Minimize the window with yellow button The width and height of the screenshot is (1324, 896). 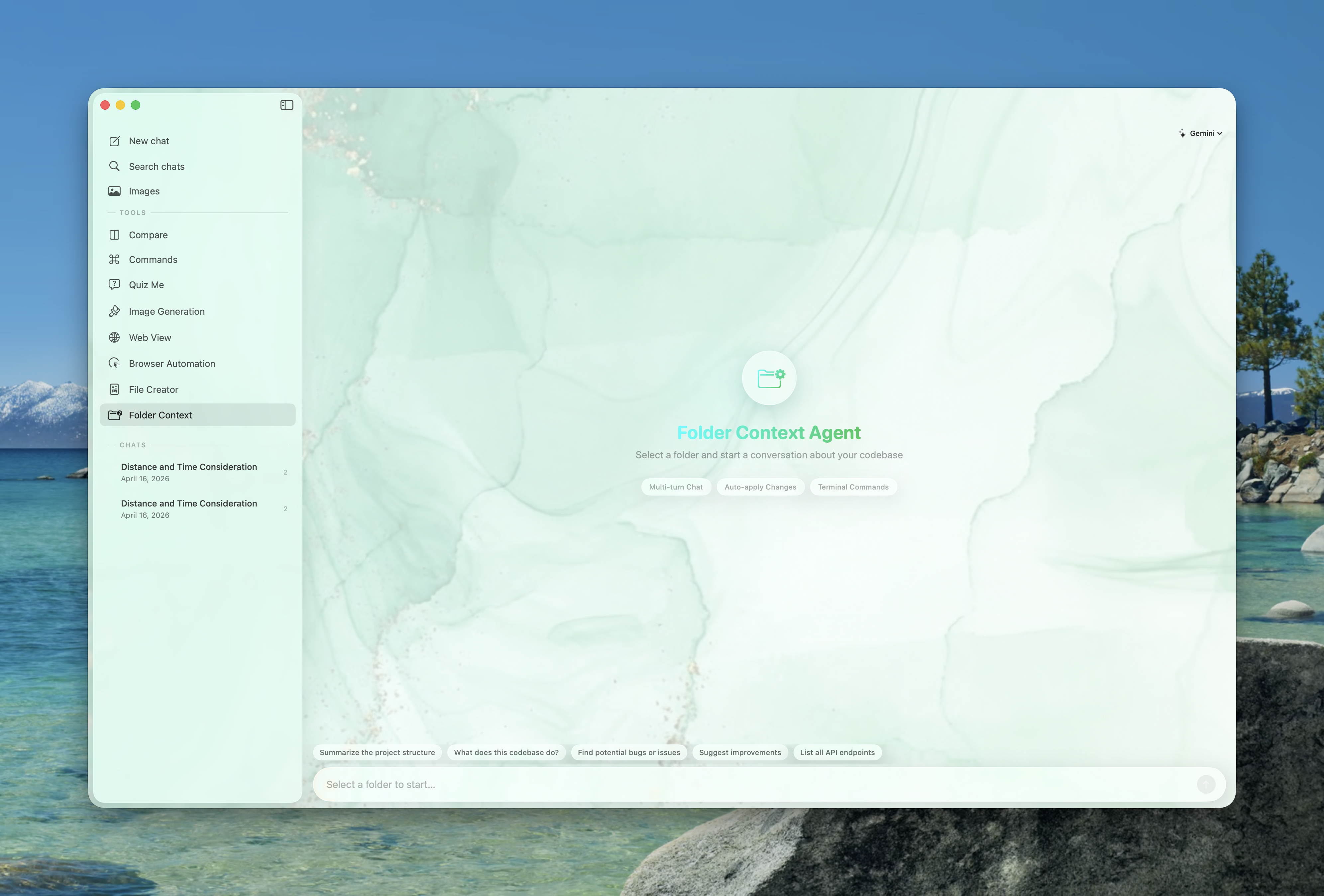[120, 105]
